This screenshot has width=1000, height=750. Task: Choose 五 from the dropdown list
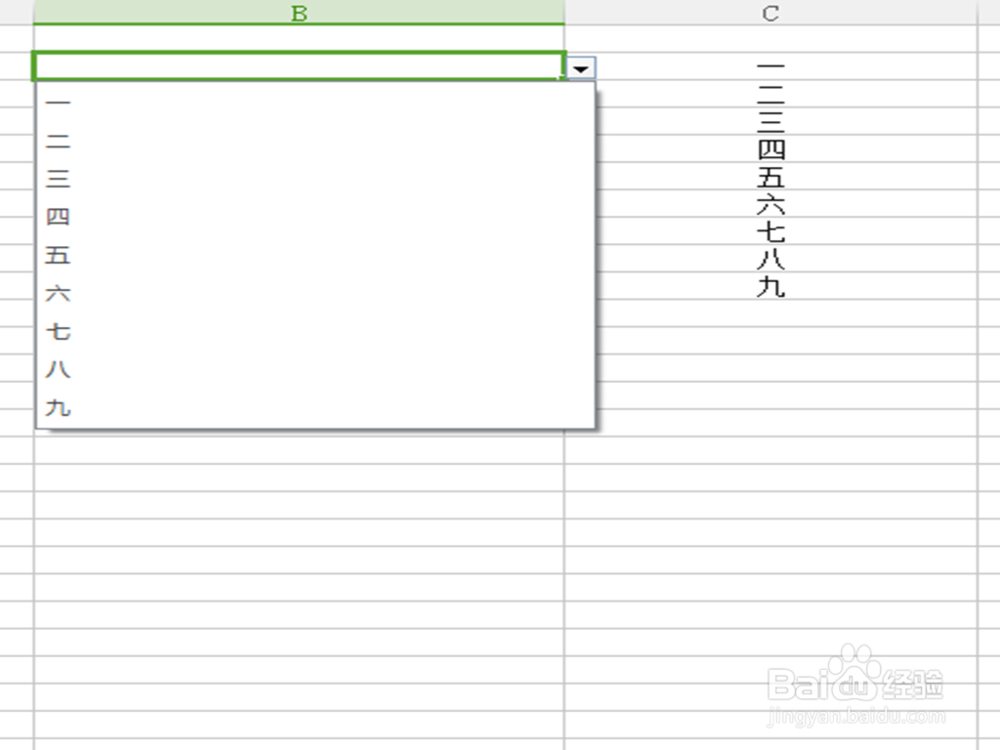(x=316, y=255)
